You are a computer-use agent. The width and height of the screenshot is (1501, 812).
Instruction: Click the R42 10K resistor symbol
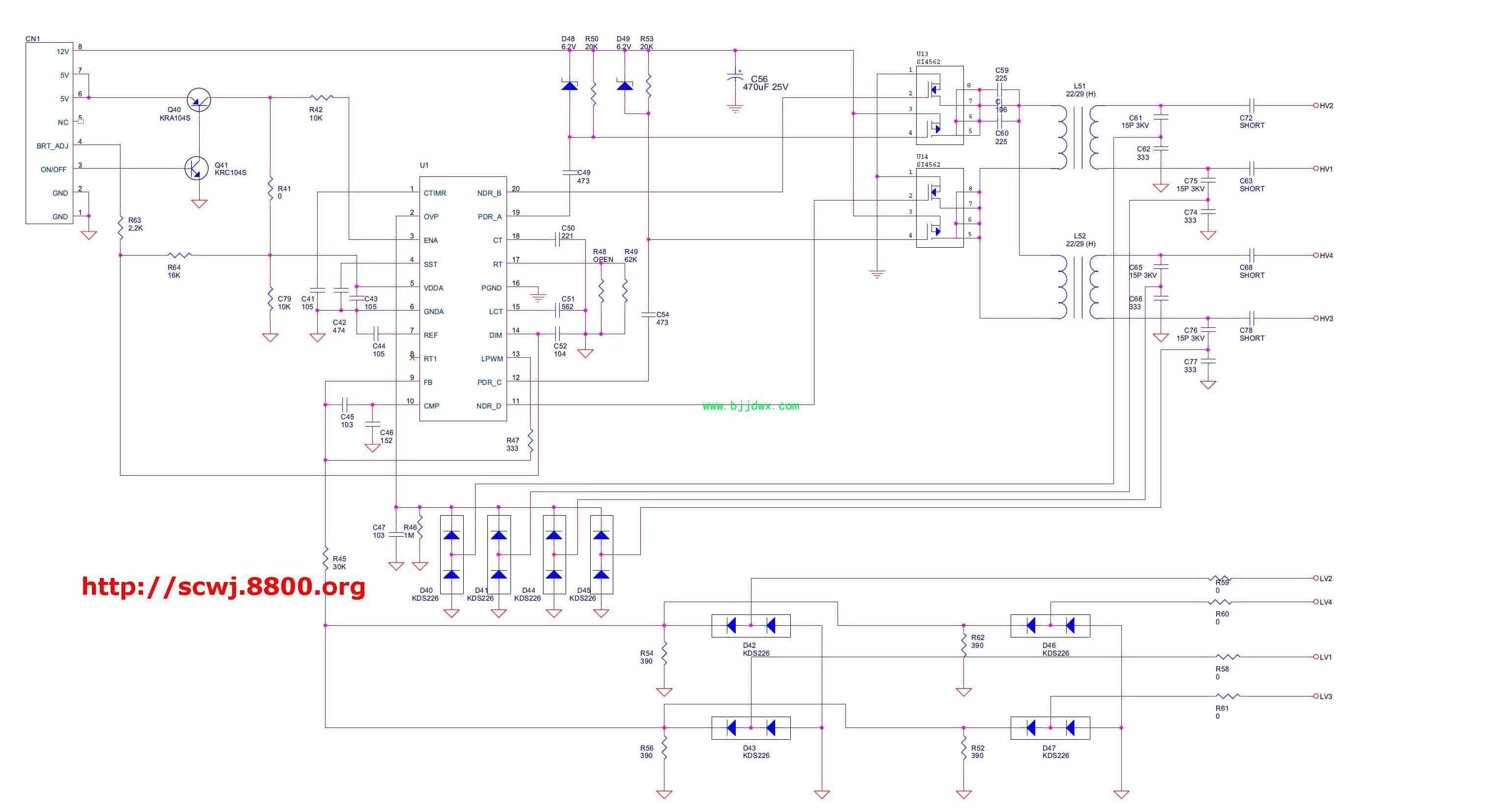point(322,98)
